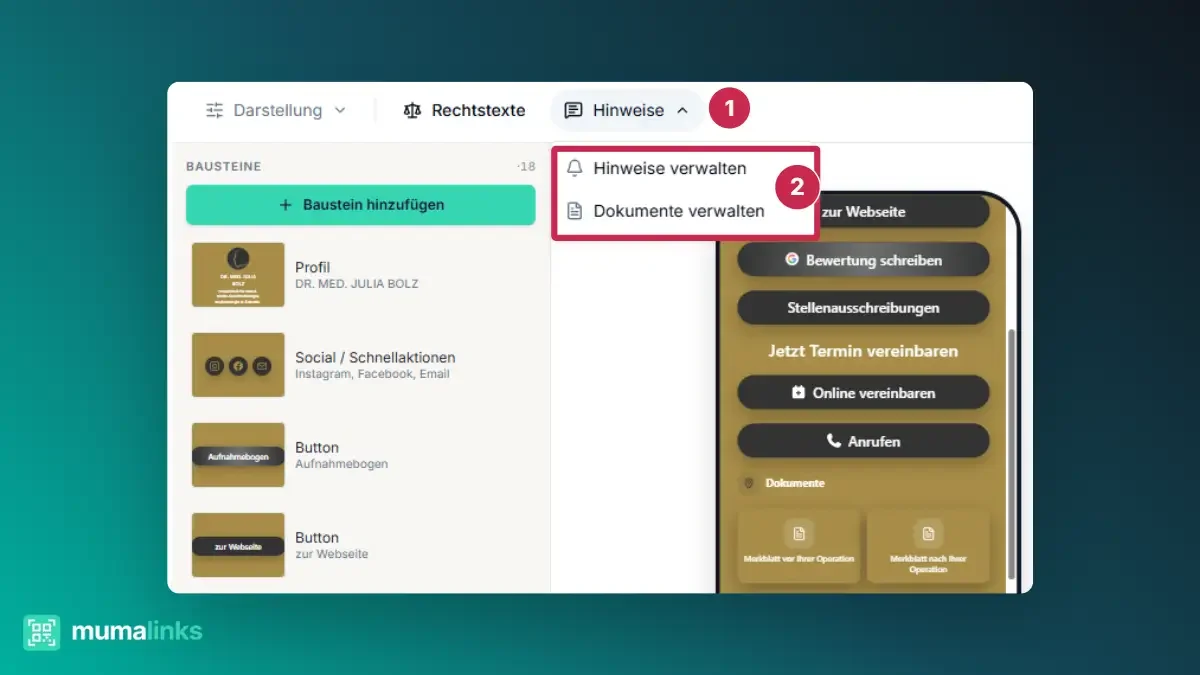The image size is (1200, 675).
Task: Select Social / Schnellaktionen thumbnail
Action: [x=238, y=365]
